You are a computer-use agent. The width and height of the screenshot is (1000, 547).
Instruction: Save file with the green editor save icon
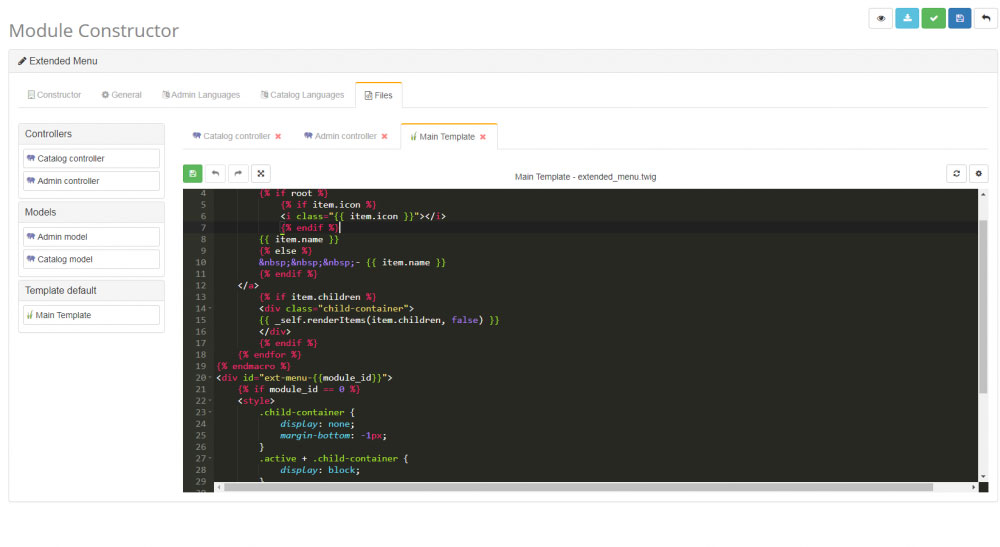tap(192, 173)
